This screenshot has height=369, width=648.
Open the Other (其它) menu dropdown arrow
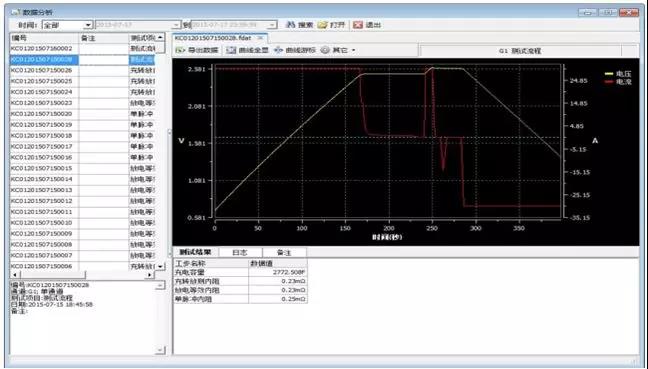(354, 50)
